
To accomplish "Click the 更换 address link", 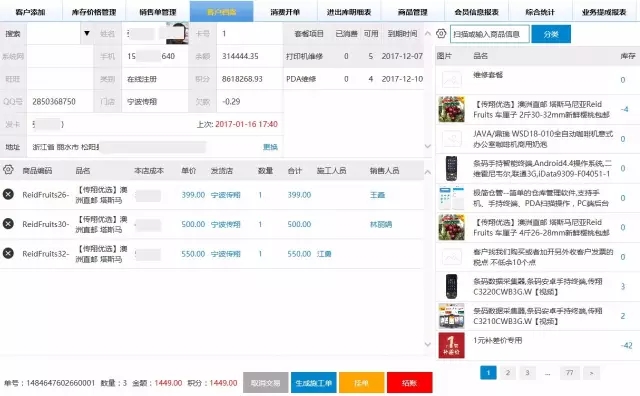I will [x=270, y=147].
